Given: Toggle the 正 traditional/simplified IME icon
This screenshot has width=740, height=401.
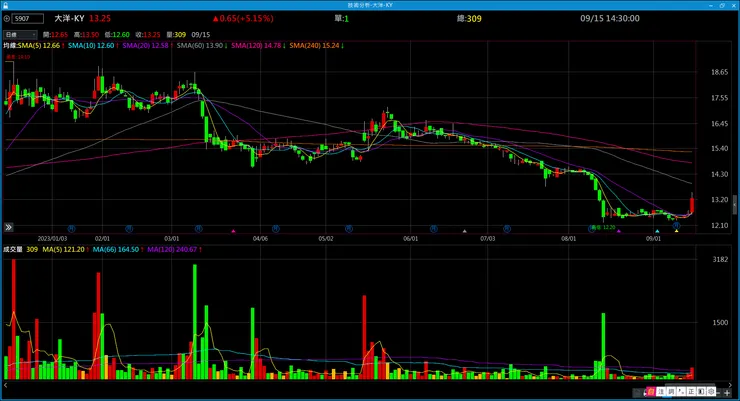Looking at the screenshot, I should pos(691,391).
